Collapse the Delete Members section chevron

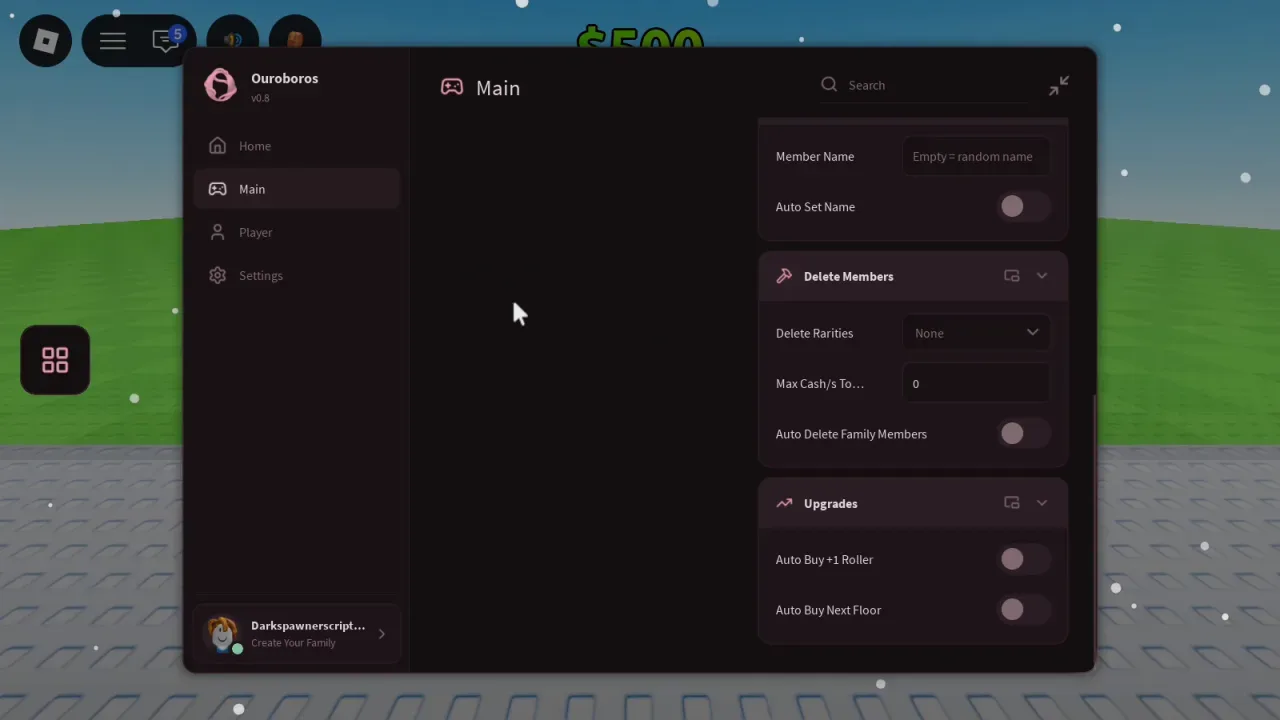[1042, 276]
